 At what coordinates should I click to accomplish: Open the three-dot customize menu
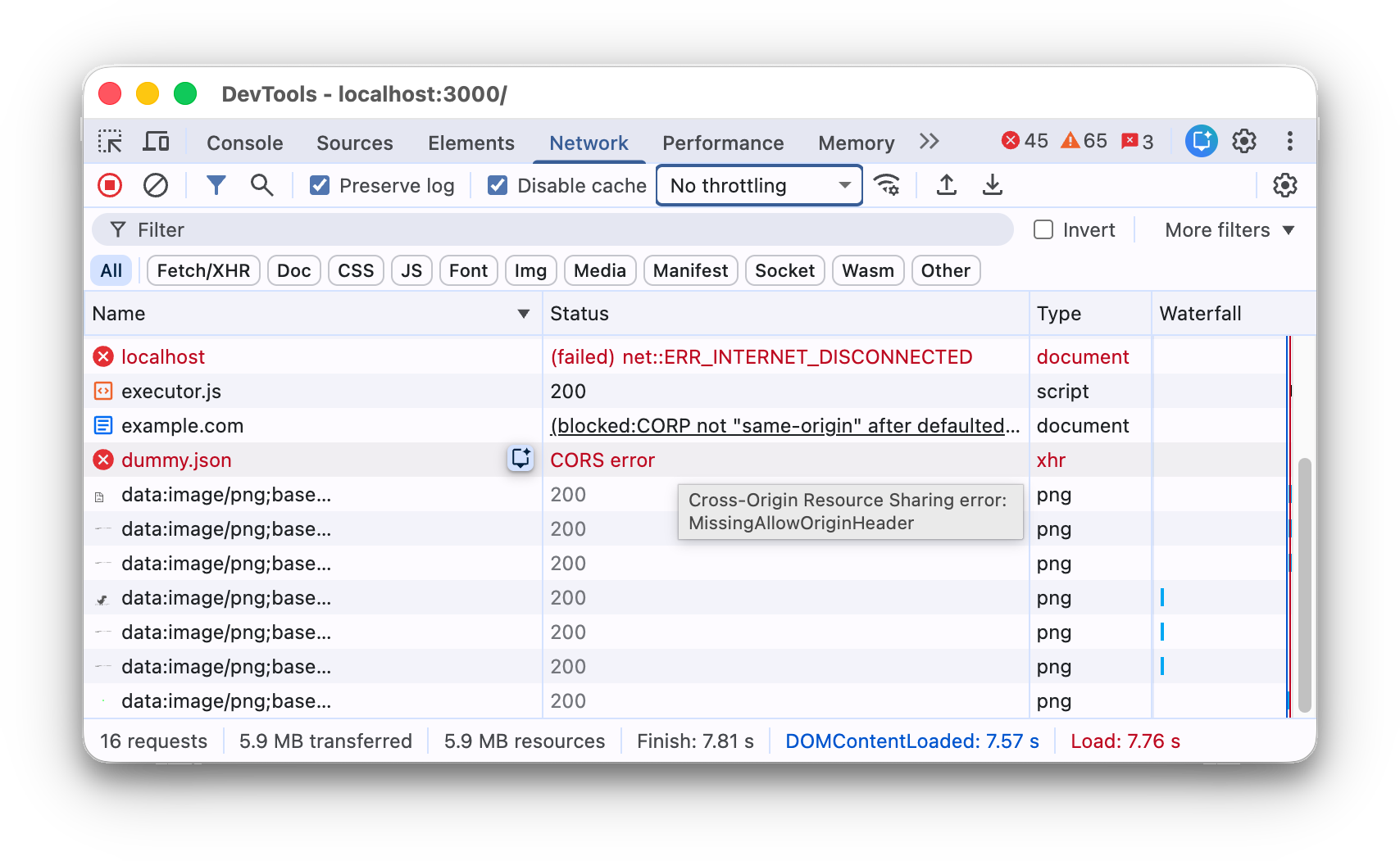point(1289,142)
